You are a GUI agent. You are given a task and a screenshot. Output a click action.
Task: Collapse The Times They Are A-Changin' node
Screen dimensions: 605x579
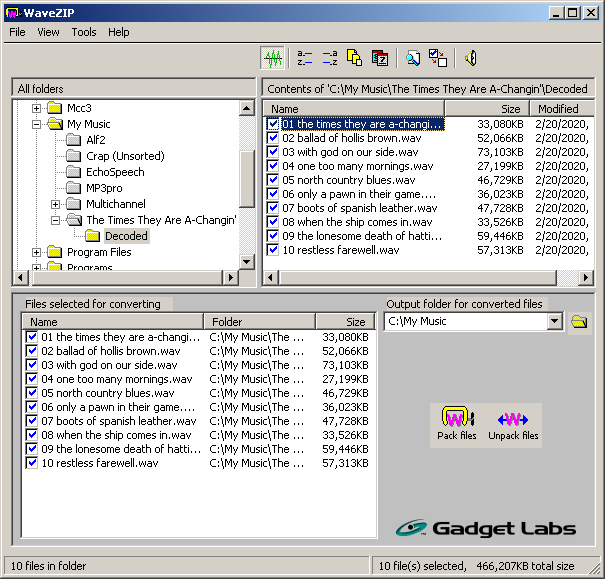coord(56,220)
